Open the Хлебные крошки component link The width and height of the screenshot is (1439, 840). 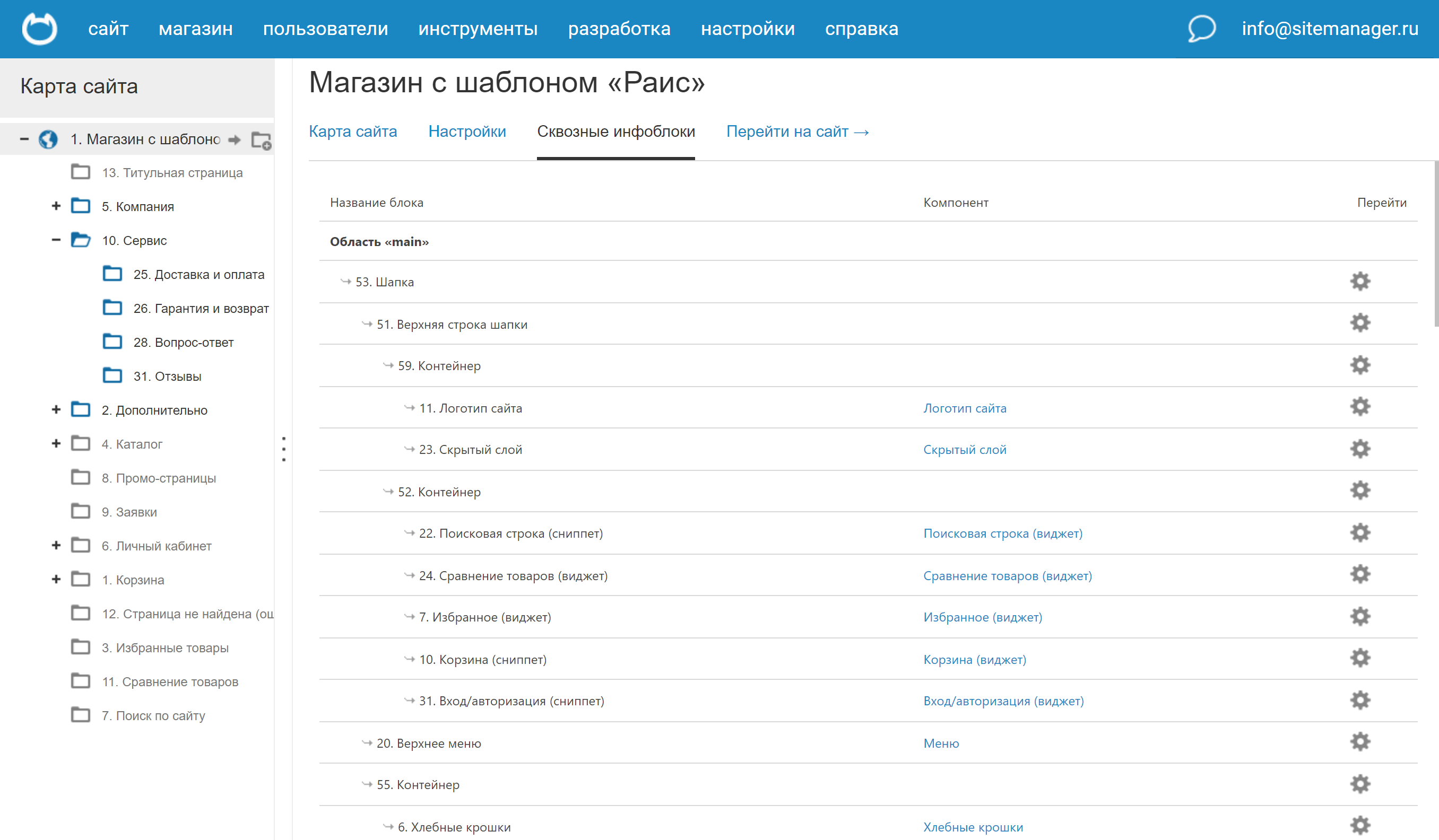(x=973, y=827)
